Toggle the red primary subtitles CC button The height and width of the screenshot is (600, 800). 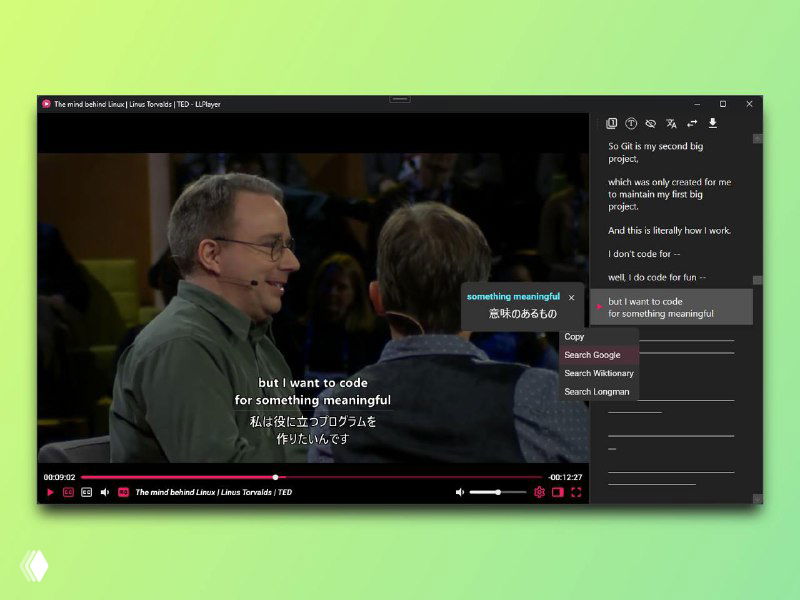coord(69,492)
